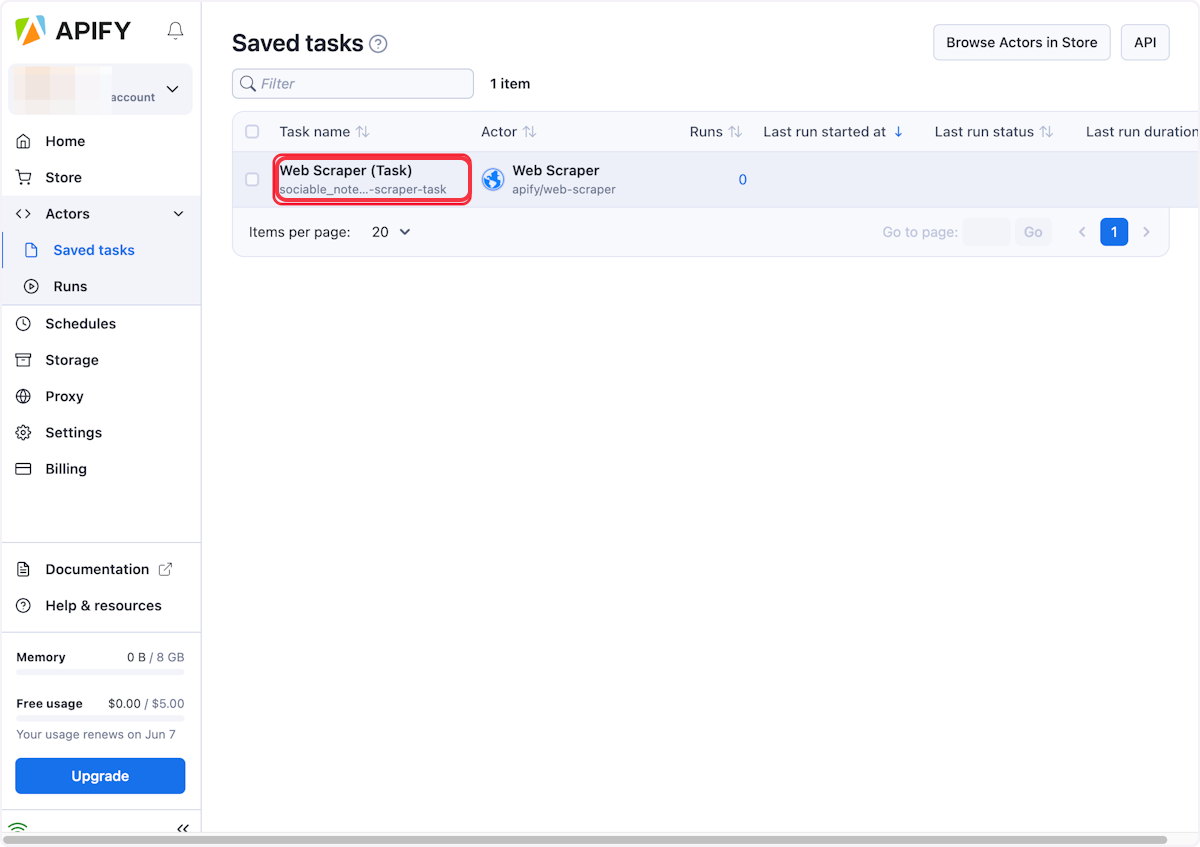This screenshot has width=1200, height=847.
Task: Collapse the sidebar with double chevron
Action: pos(183,828)
